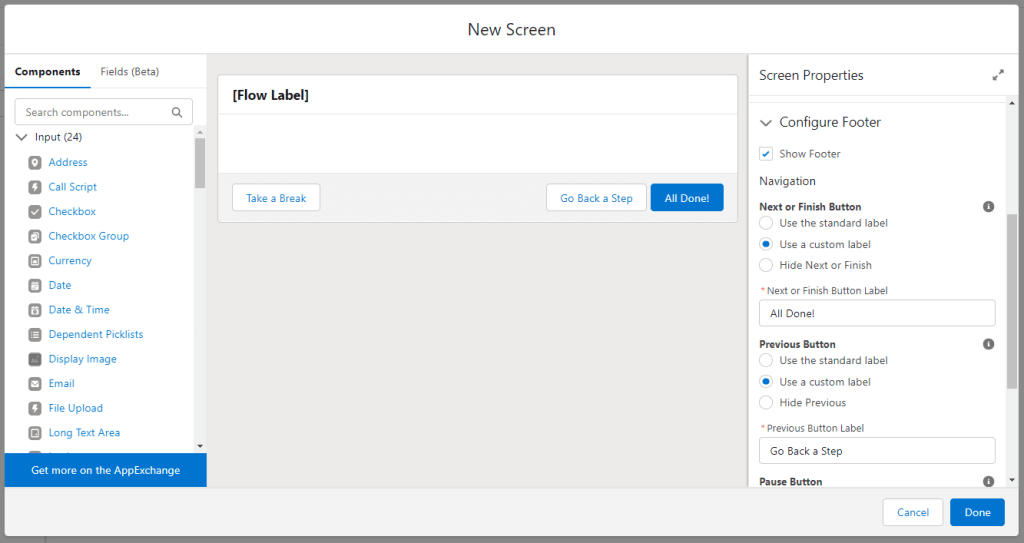The height and width of the screenshot is (543, 1024).
Task: Uncheck the Show Footer checkbox
Action: click(x=766, y=154)
